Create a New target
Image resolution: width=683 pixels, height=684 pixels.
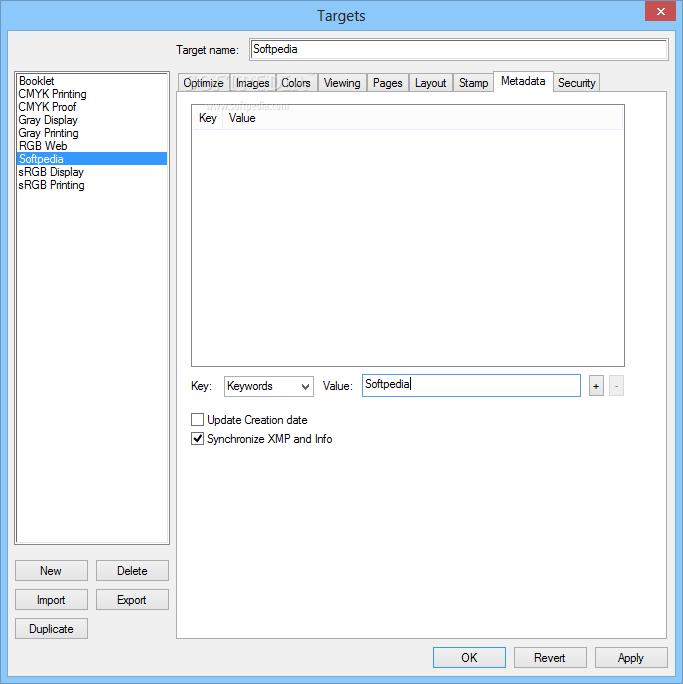(51, 571)
